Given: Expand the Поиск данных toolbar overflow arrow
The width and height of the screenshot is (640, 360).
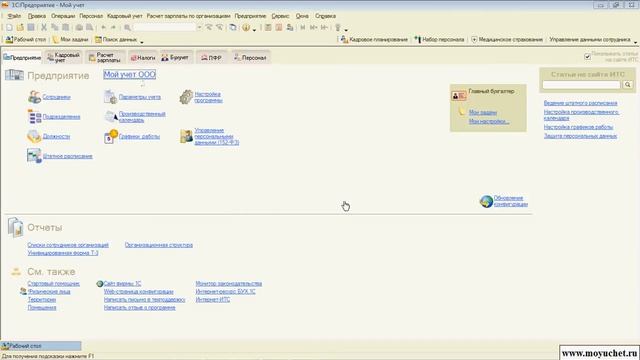Looking at the screenshot, I should coord(142,42).
